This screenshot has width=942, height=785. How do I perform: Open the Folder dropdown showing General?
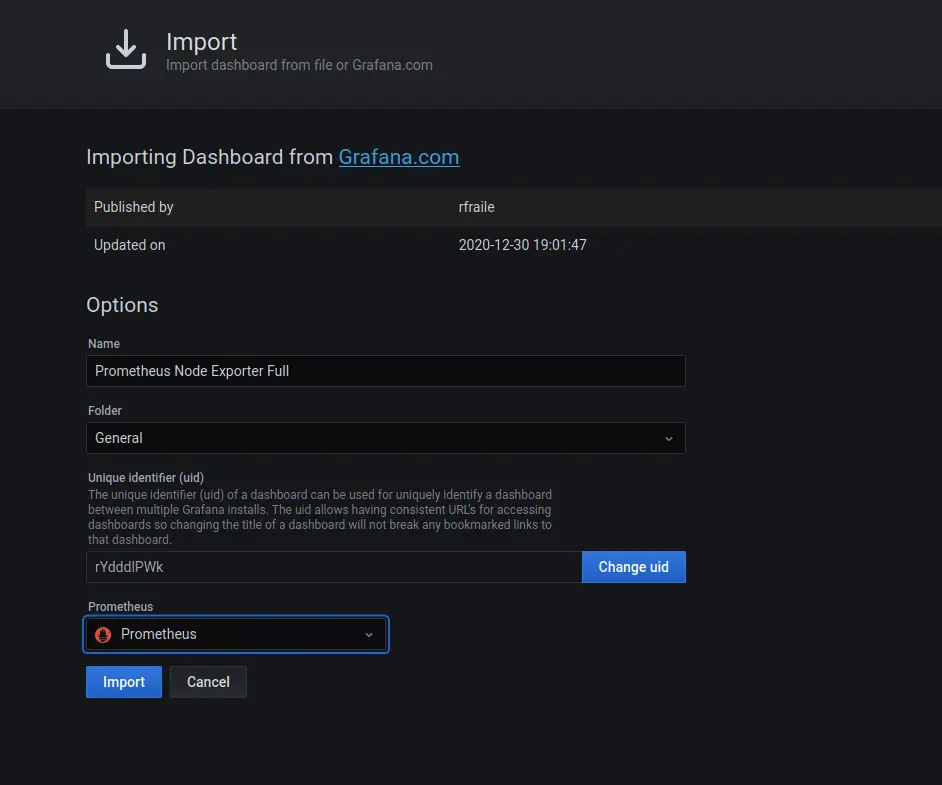386,438
